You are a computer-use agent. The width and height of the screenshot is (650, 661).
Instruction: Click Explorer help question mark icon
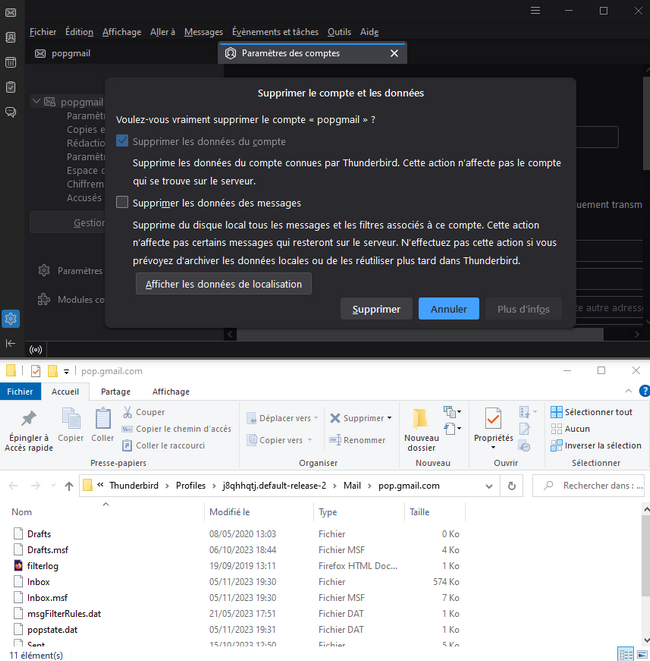coord(645,391)
